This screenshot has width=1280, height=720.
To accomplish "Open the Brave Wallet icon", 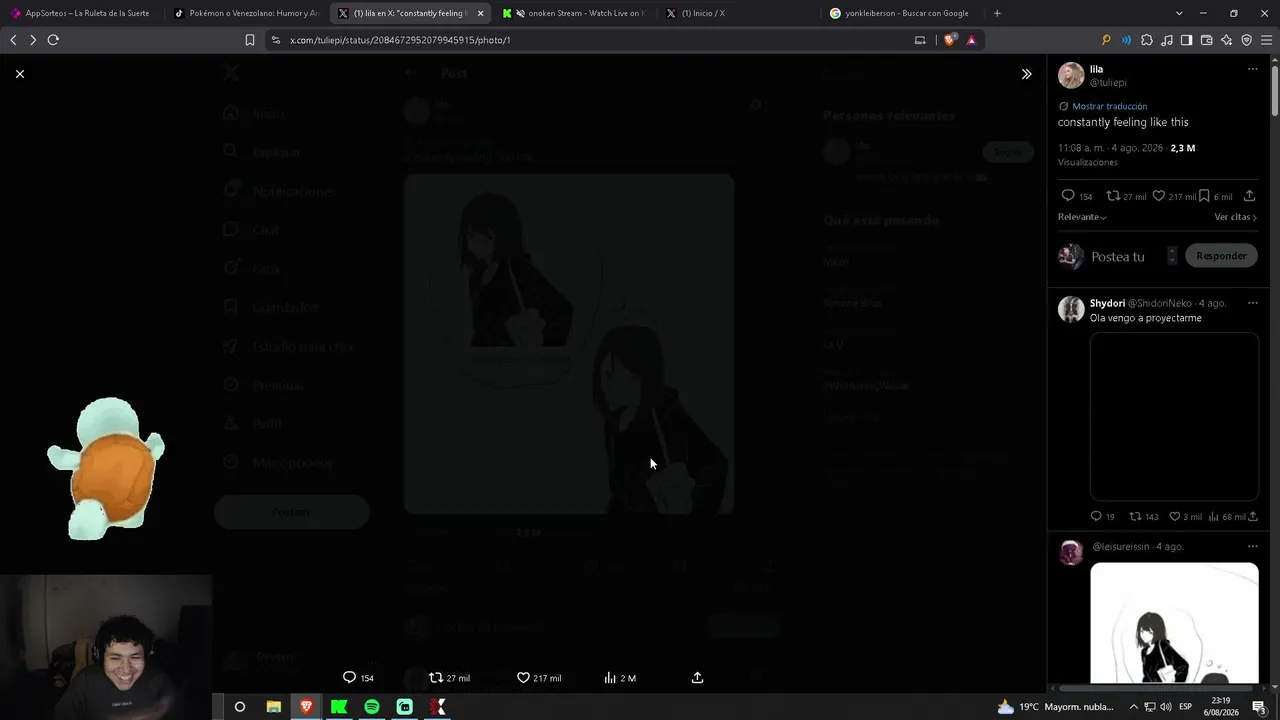I will point(1206,40).
